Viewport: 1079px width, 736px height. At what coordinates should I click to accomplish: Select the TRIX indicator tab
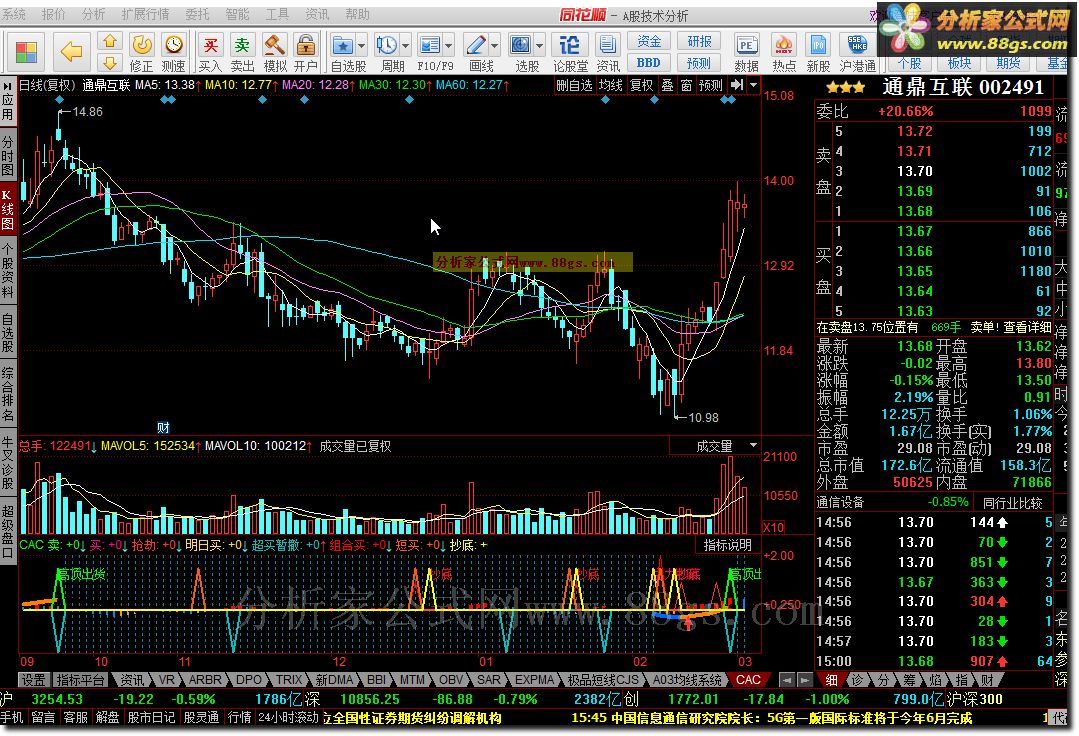(289, 680)
